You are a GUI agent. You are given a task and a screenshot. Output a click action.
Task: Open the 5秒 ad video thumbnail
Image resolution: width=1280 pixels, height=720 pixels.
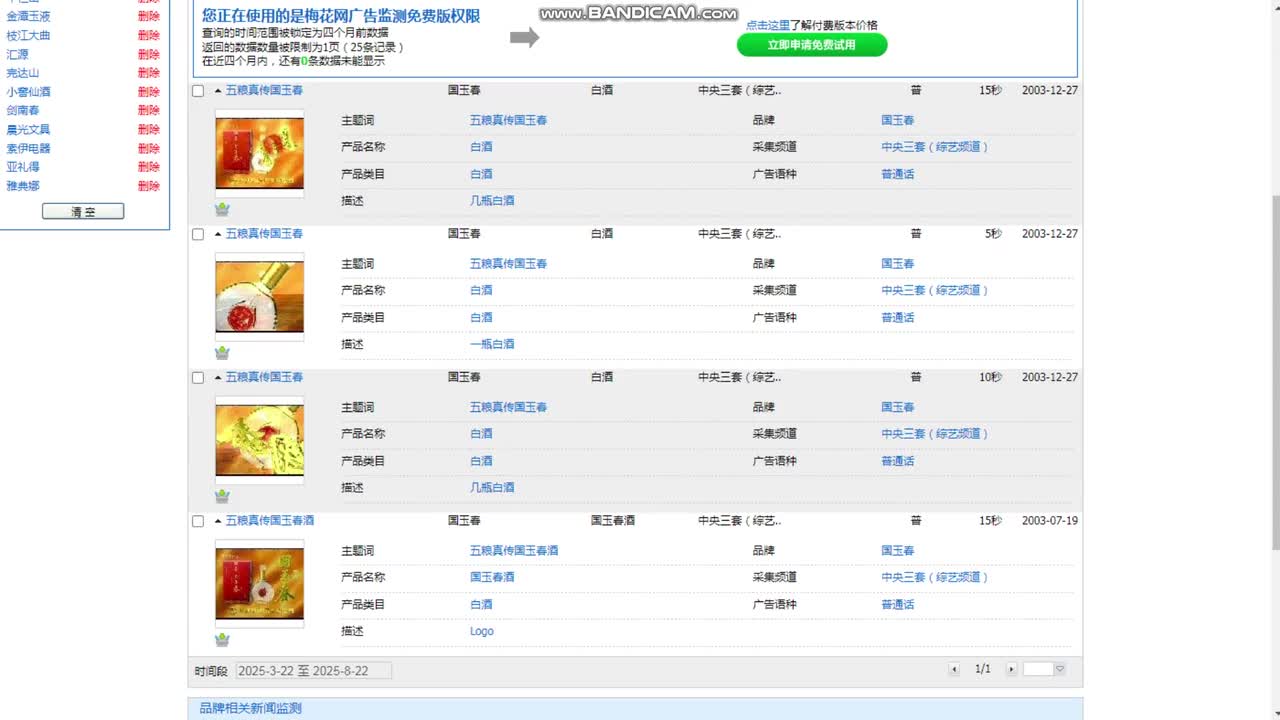pos(259,297)
